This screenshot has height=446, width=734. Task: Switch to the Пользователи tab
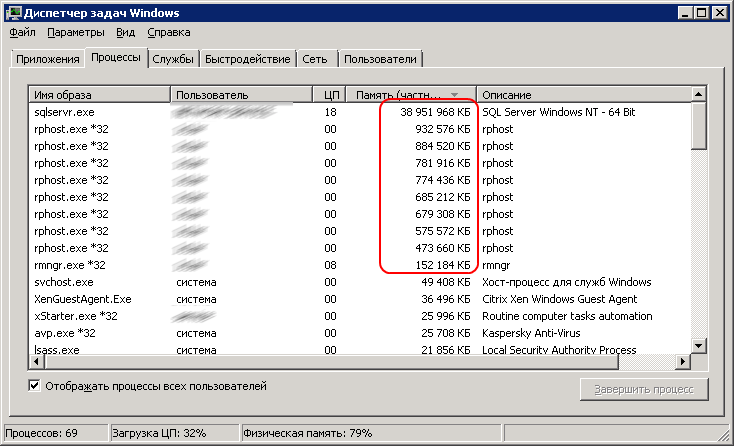[x=381, y=60]
